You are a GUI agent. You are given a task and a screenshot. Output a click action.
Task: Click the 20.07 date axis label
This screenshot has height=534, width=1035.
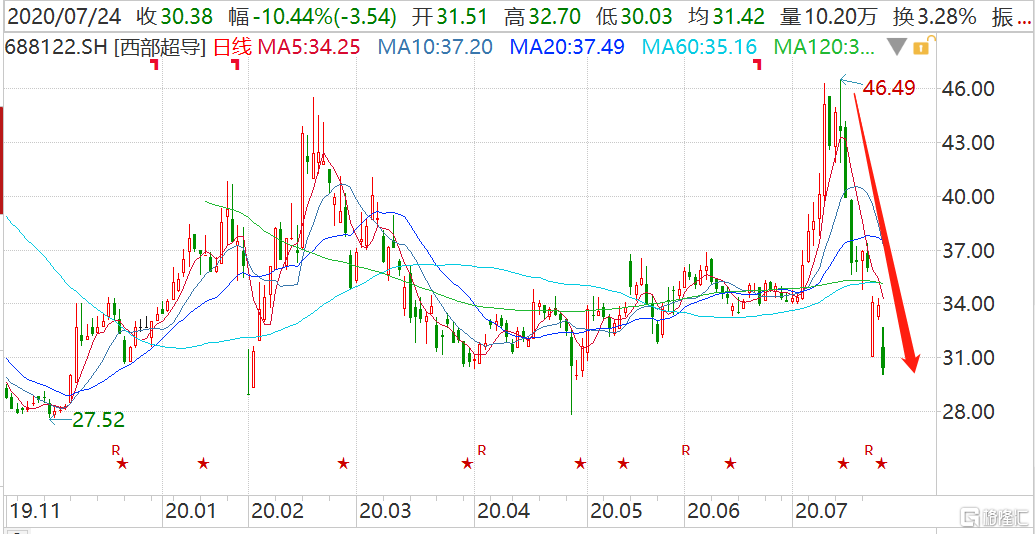pyautogui.click(x=821, y=511)
